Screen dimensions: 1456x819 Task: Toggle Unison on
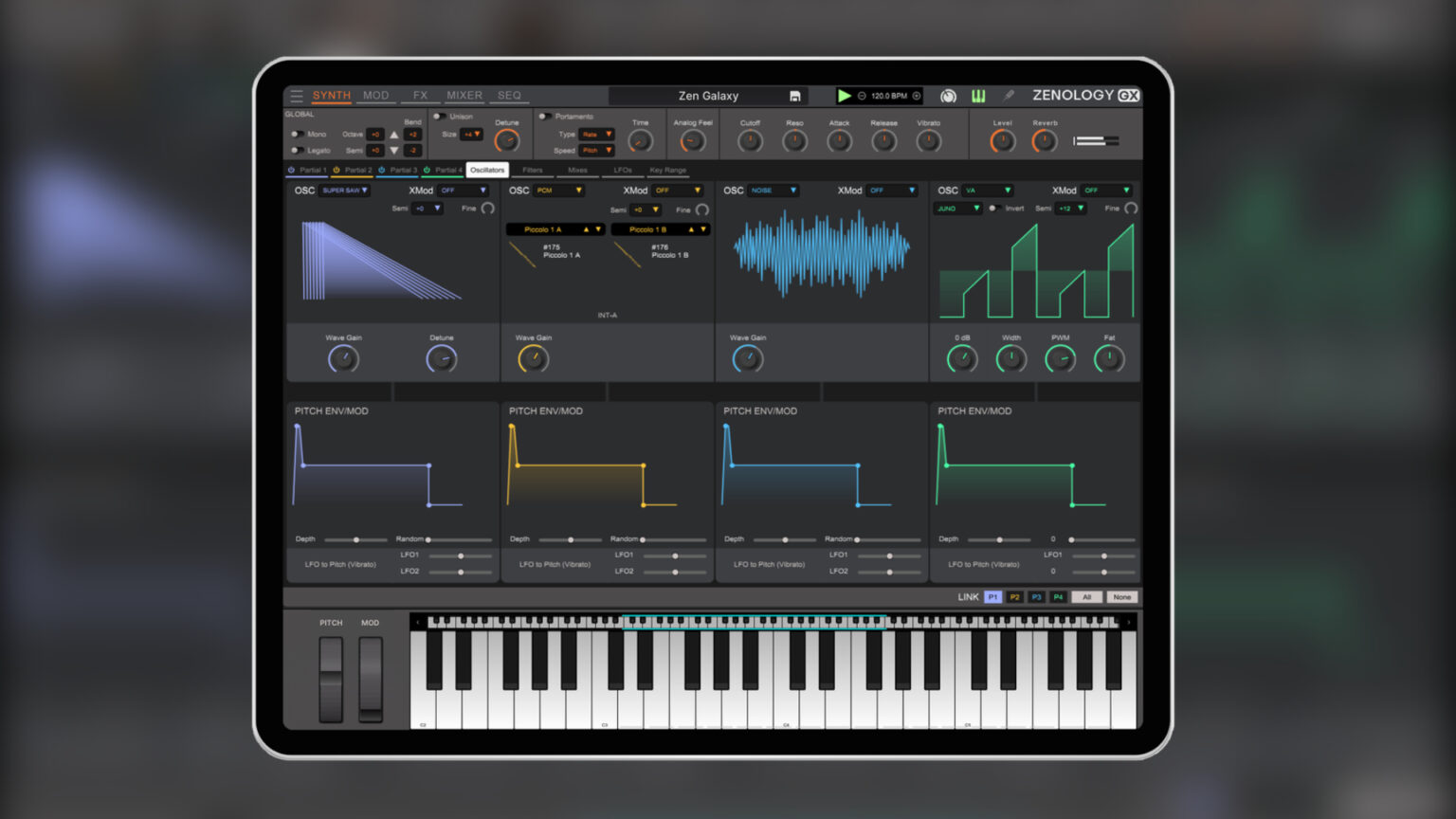439,116
